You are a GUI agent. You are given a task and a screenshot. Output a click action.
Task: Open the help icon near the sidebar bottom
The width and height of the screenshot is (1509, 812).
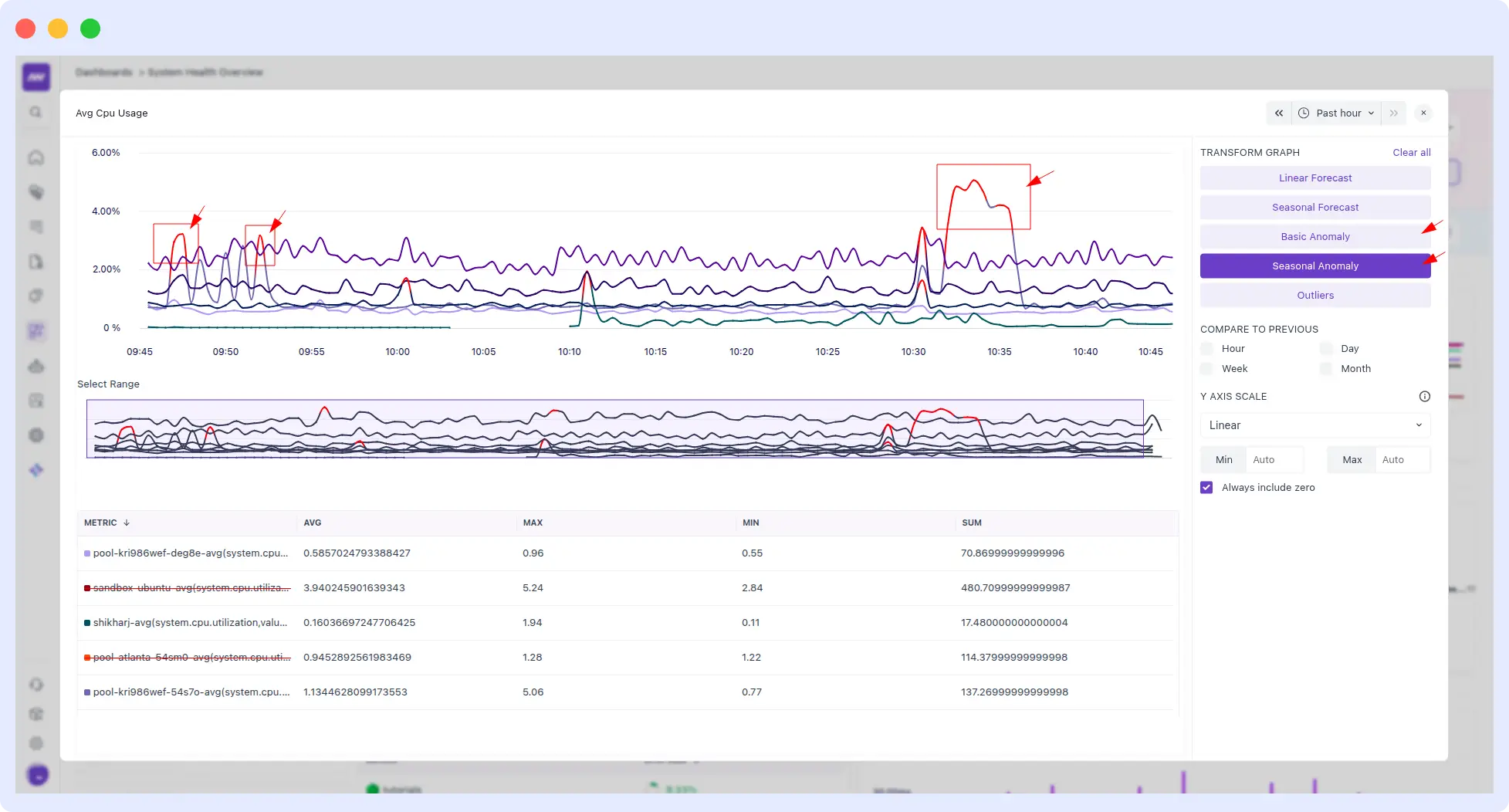pos(36,685)
